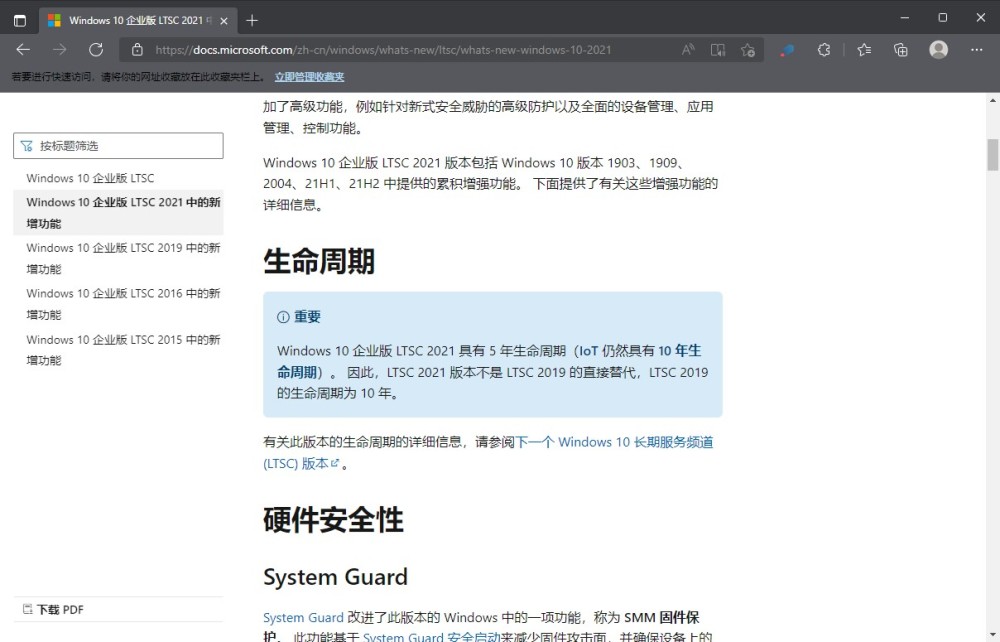Click the 生命周期 heading
This screenshot has width=1000, height=642.
[x=319, y=261]
